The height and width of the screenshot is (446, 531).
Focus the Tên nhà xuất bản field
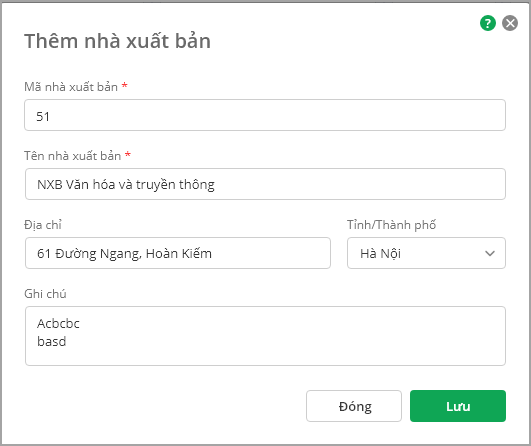[265, 184]
